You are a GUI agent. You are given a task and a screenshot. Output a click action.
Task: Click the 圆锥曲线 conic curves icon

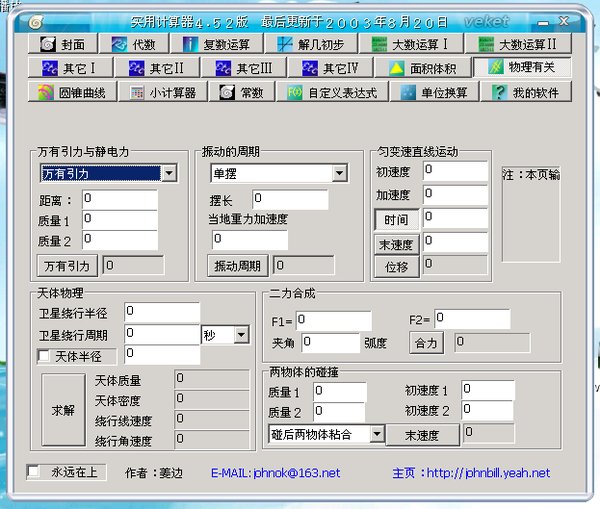click(46, 93)
